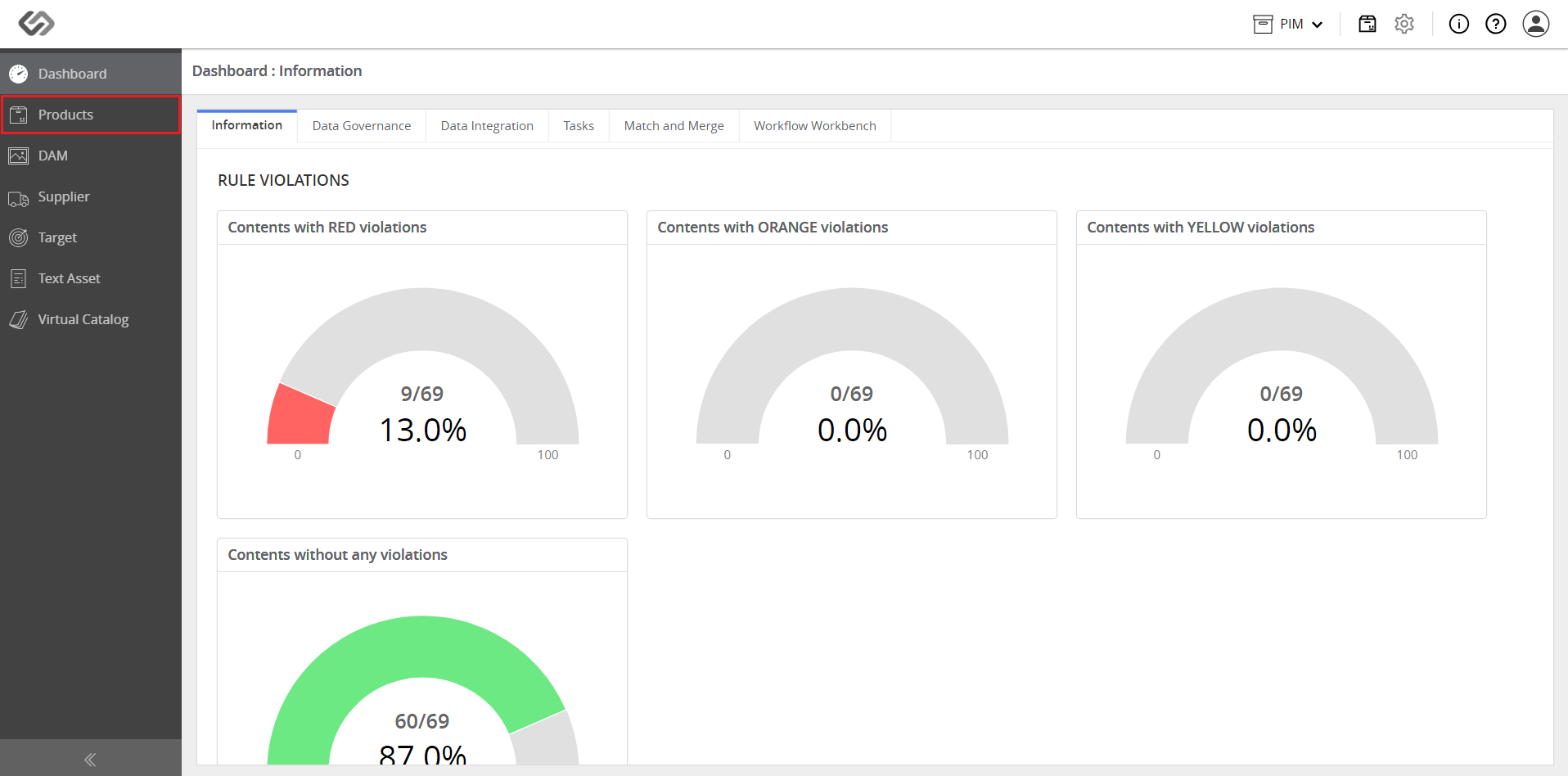Click the 60/69 count in green gauge
1568x776 pixels.
(x=422, y=721)
